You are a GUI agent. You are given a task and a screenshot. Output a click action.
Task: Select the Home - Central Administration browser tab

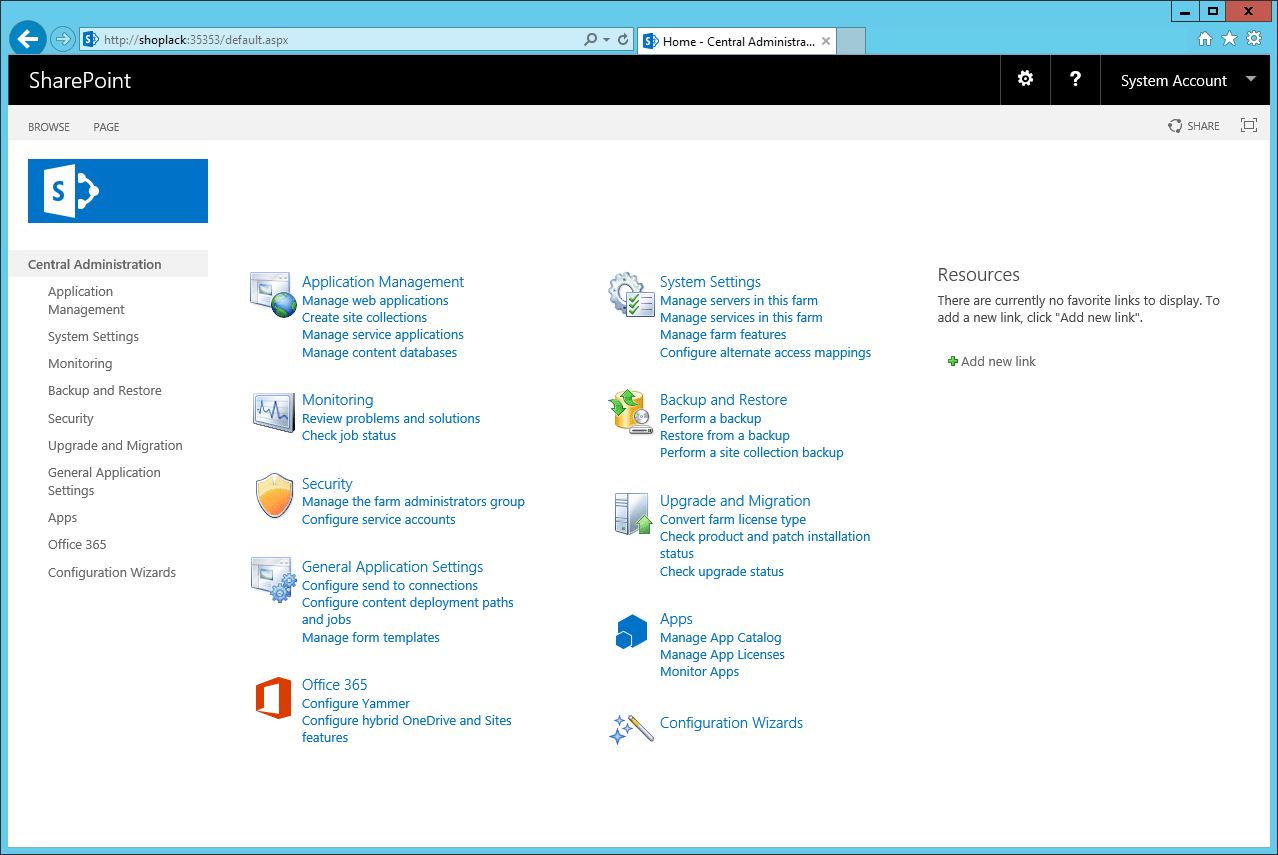pyautogui.click(x=736, y=41)
